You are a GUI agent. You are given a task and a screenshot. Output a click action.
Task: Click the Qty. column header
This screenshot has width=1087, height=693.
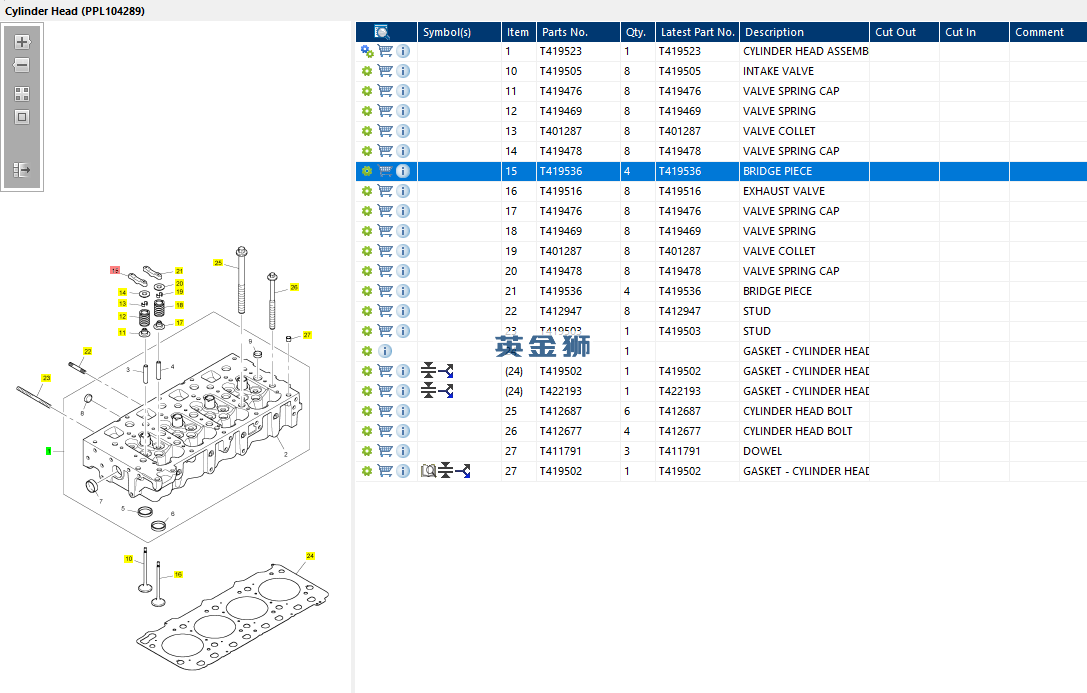tap(635, 32)
